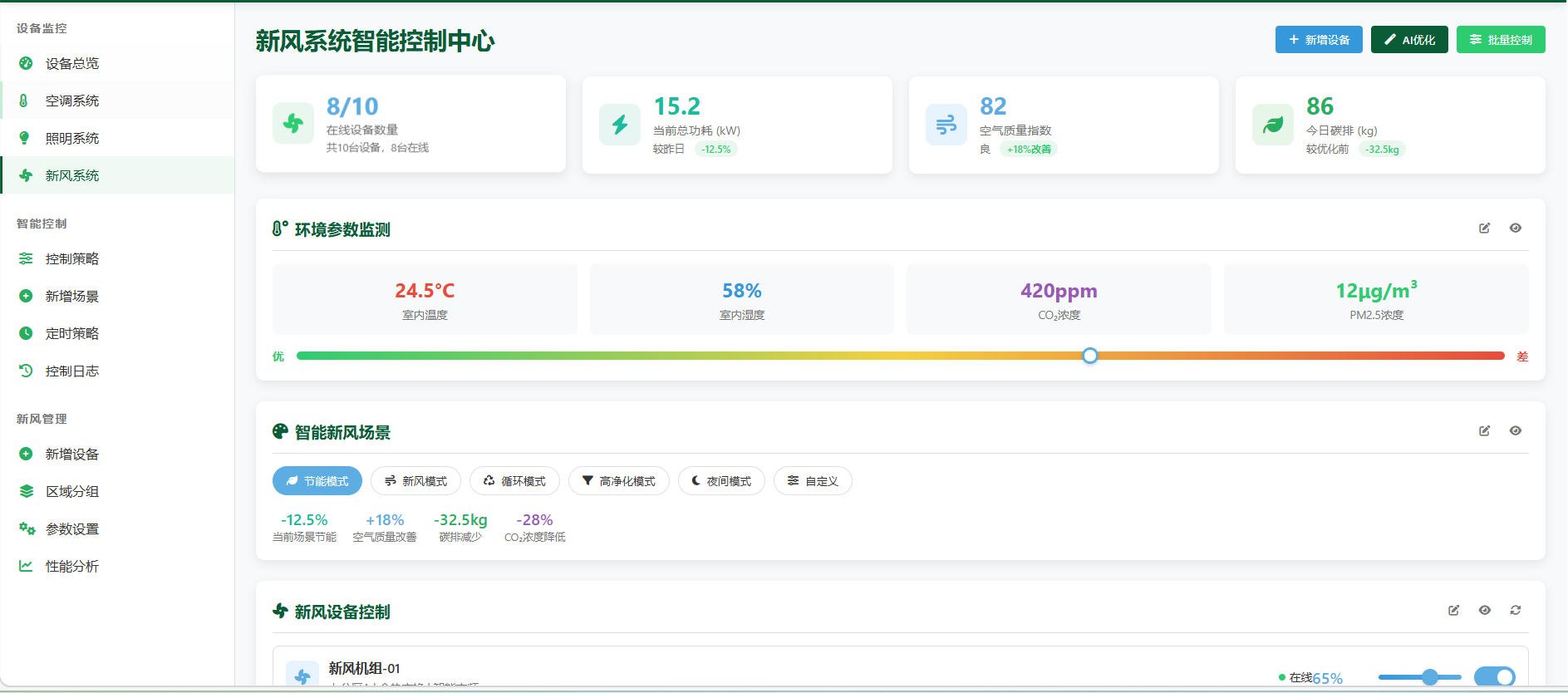Screen dimensions: 1568x693
Task: Toggle visibility of 环境参数监测 panel
Action: tap(1515, 229)
